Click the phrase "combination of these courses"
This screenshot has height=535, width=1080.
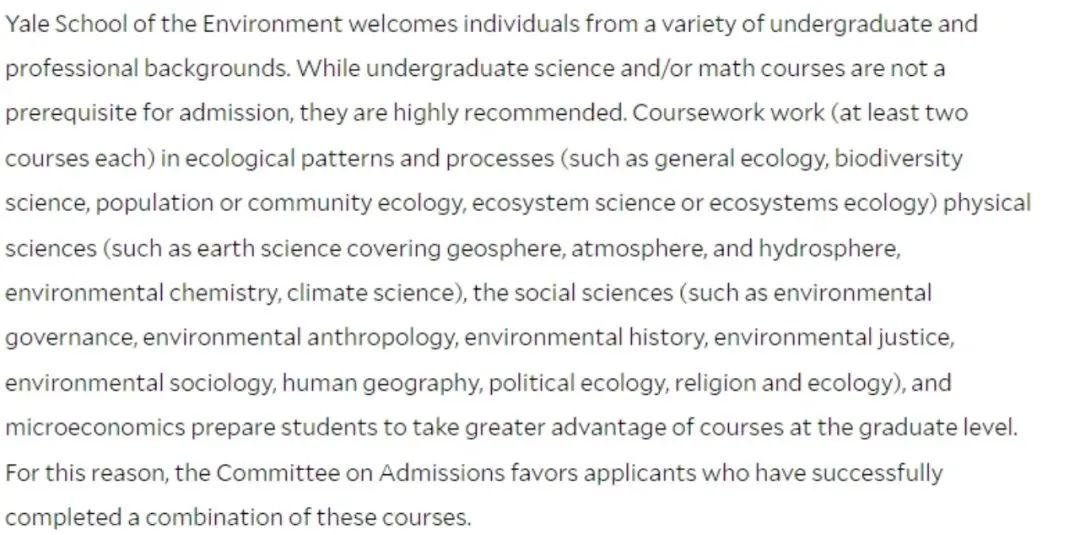pyautogui.click(x=306, y=518)
